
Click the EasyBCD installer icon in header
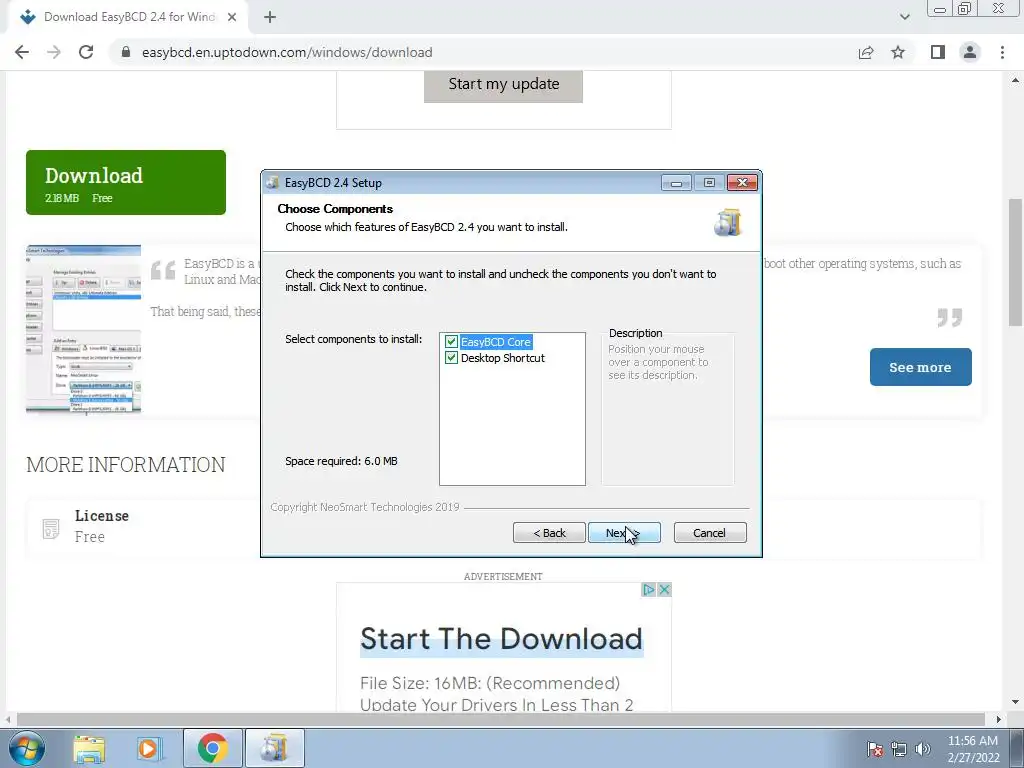(x=728, y=223)
